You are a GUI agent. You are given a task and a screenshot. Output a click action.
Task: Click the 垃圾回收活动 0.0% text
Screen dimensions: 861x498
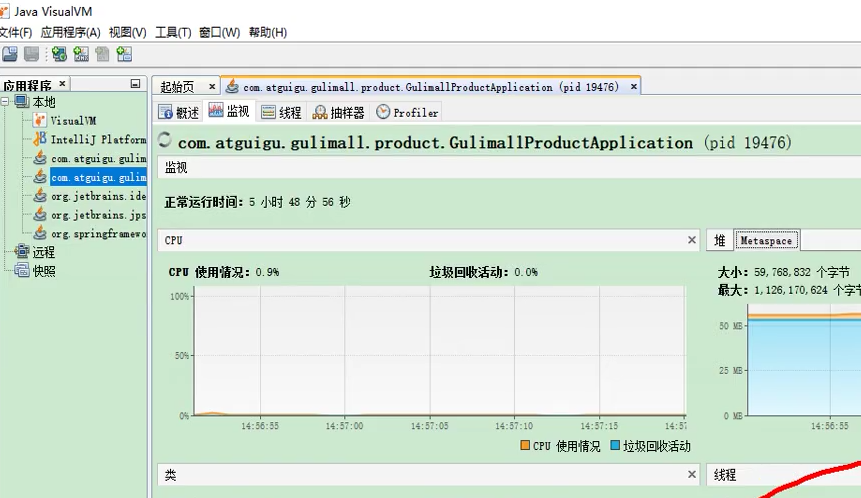[x=483, y=272]
